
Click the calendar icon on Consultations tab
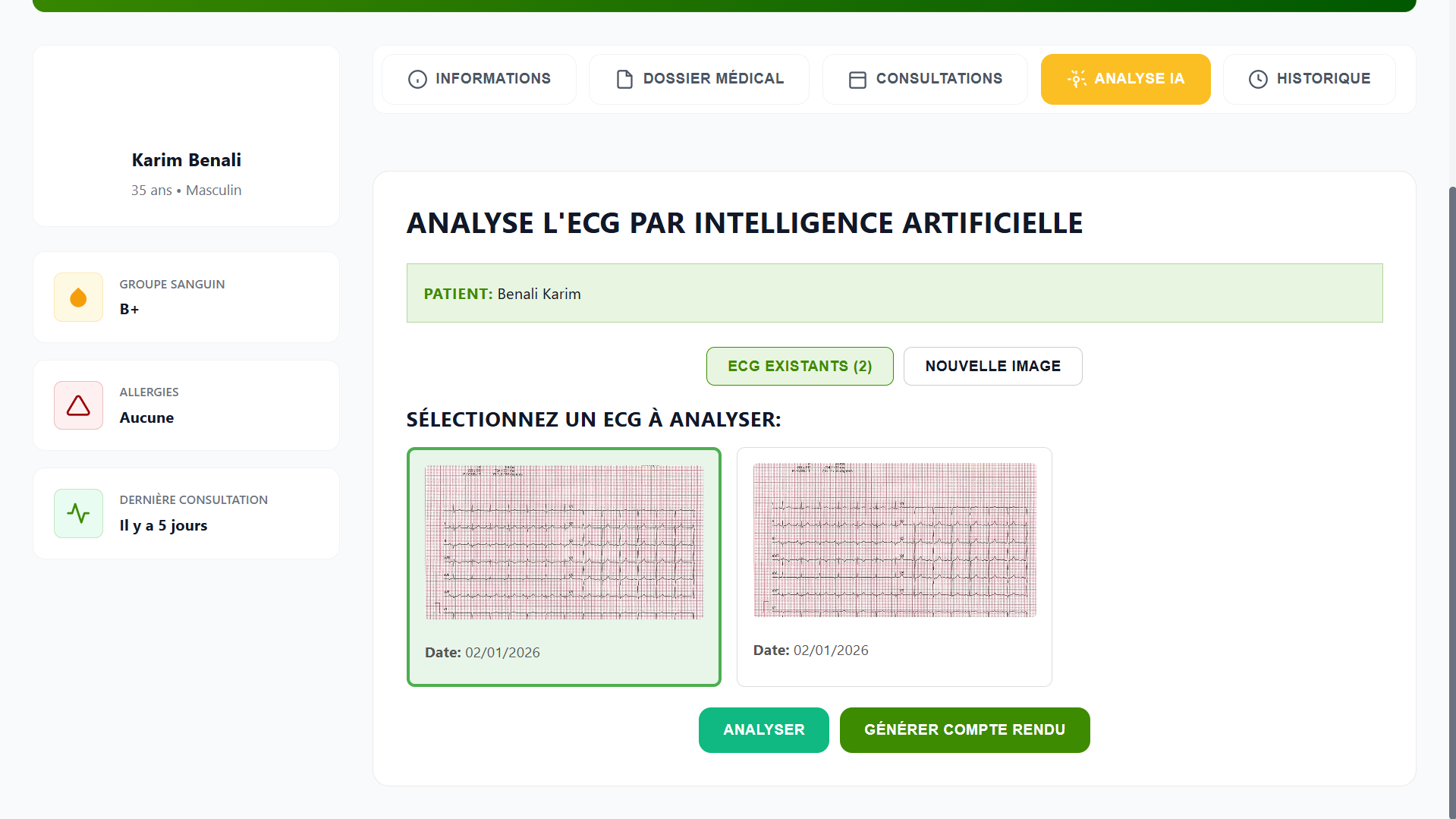(x=857, y=79)
